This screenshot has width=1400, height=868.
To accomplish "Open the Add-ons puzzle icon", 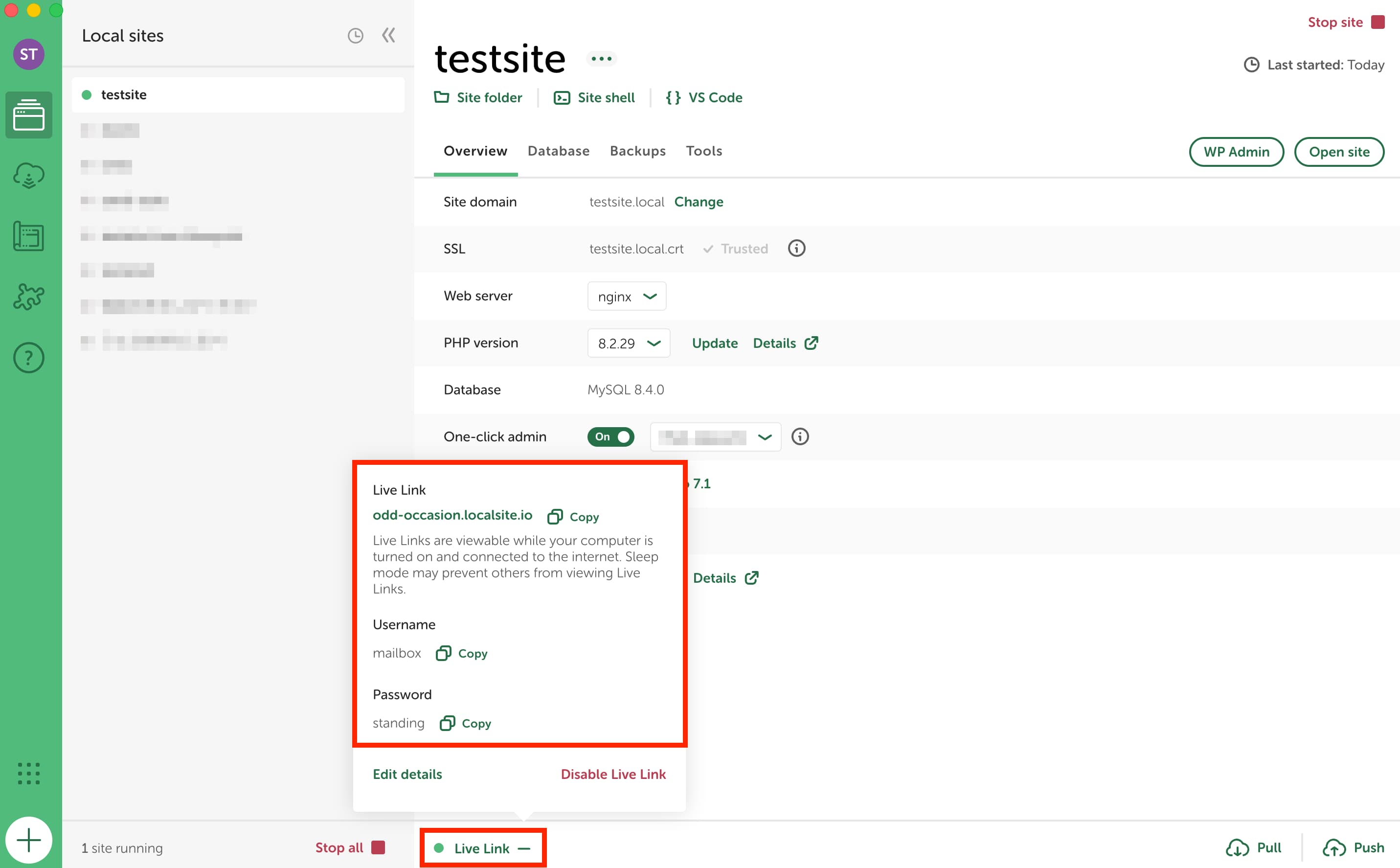I will [29, 297].
